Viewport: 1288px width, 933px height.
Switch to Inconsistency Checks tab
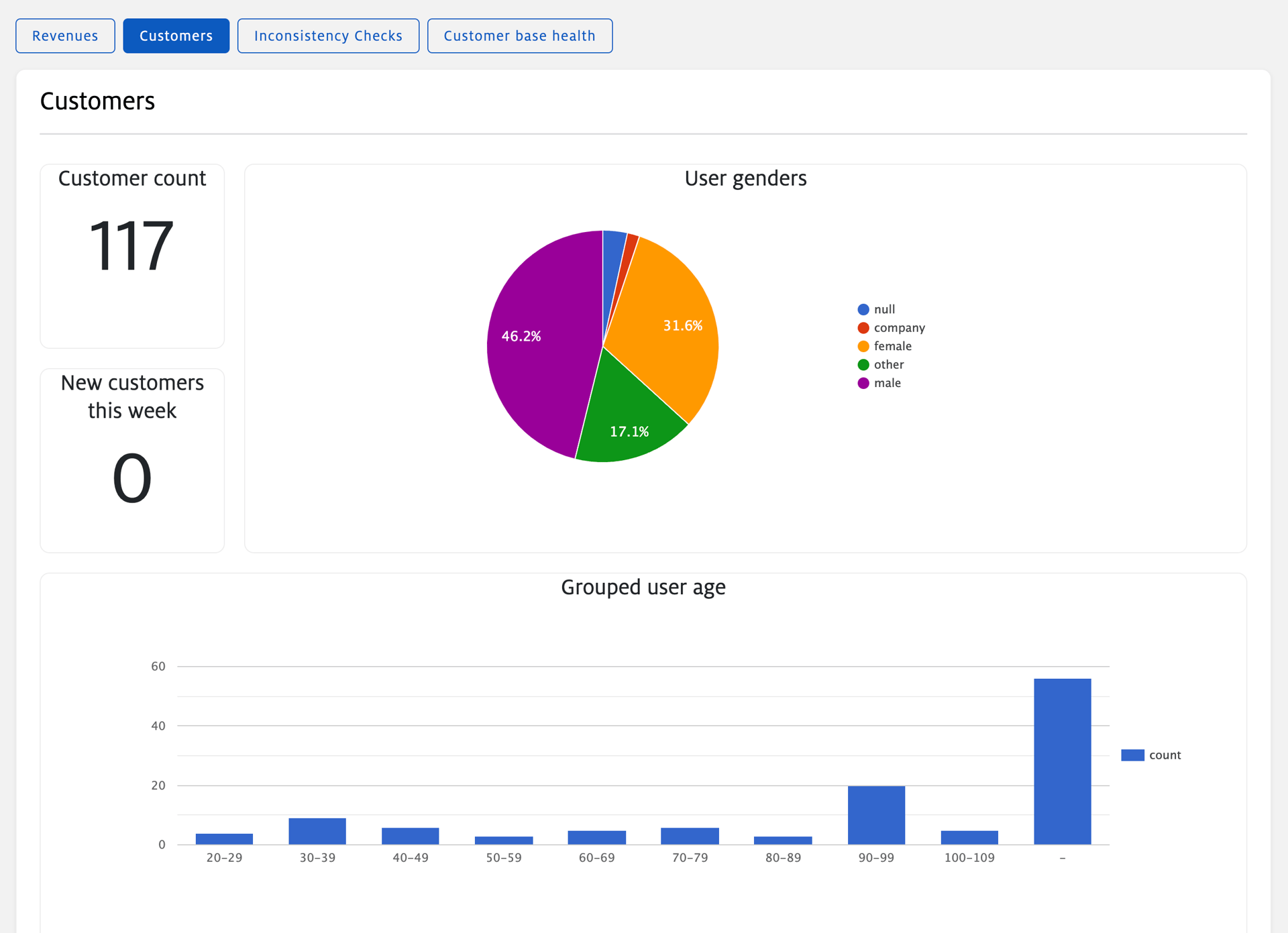tap(328, 36)
